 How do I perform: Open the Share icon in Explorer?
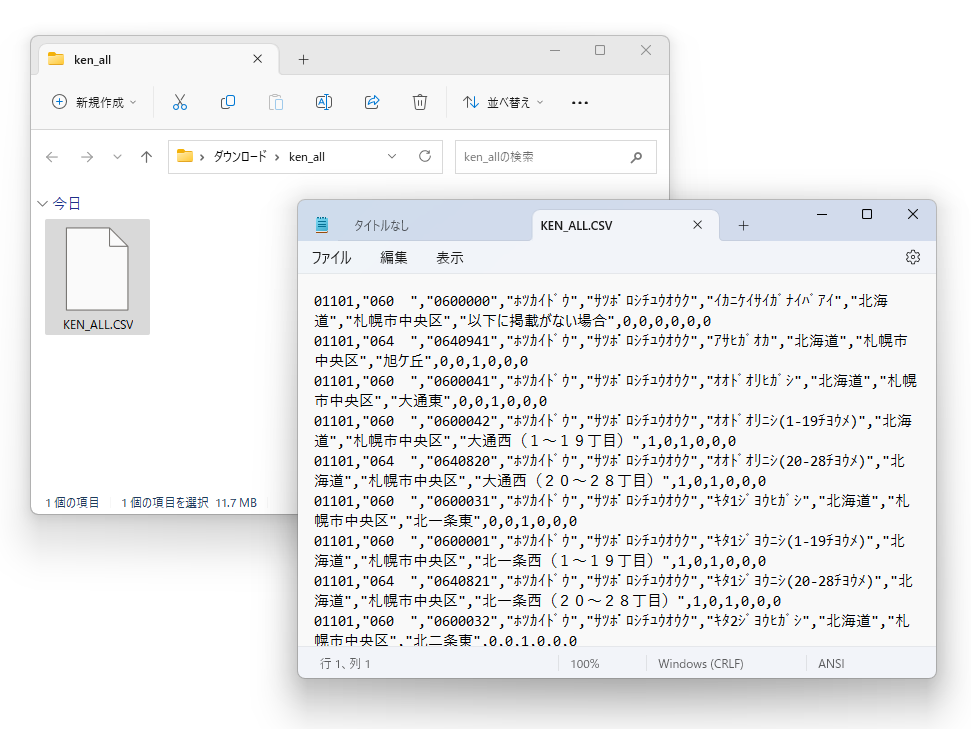(x=371, y=102)
